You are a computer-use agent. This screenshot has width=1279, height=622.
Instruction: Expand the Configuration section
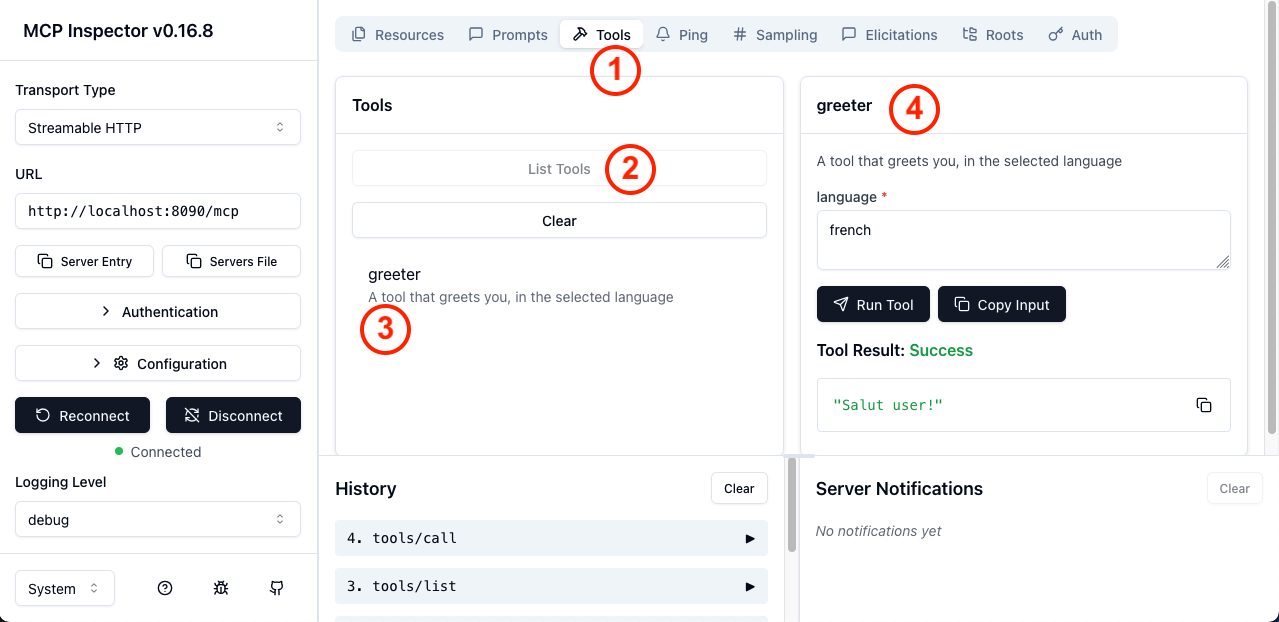pos(158,363)
